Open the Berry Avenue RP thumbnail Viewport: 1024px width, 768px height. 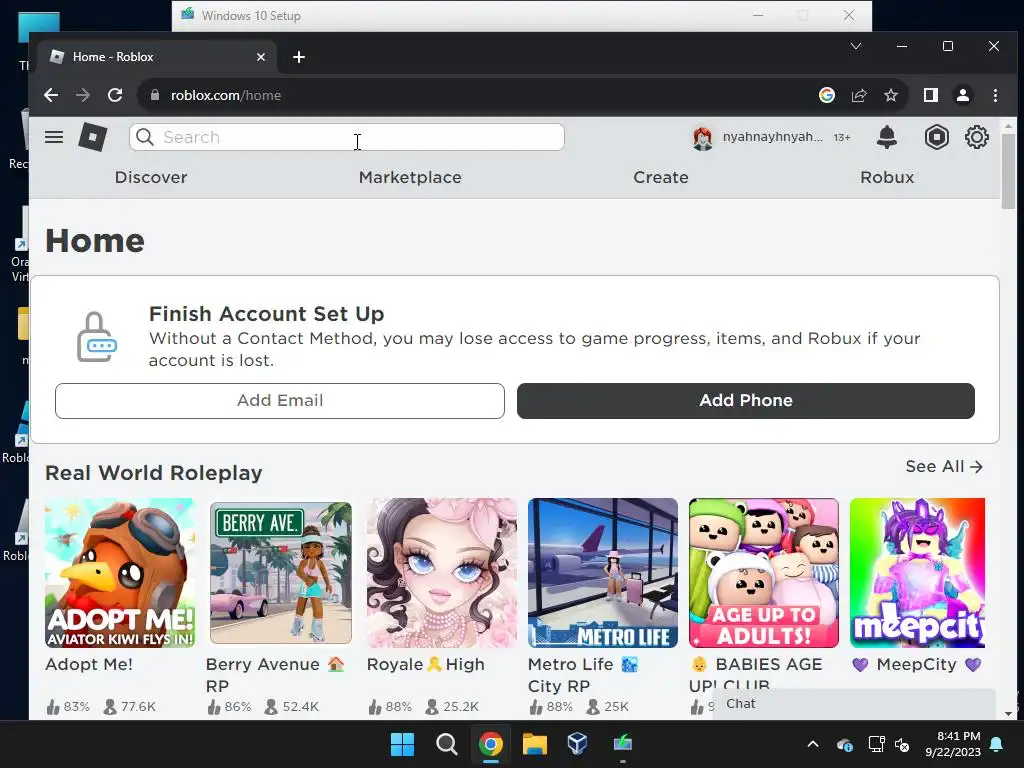coord(281,573)
